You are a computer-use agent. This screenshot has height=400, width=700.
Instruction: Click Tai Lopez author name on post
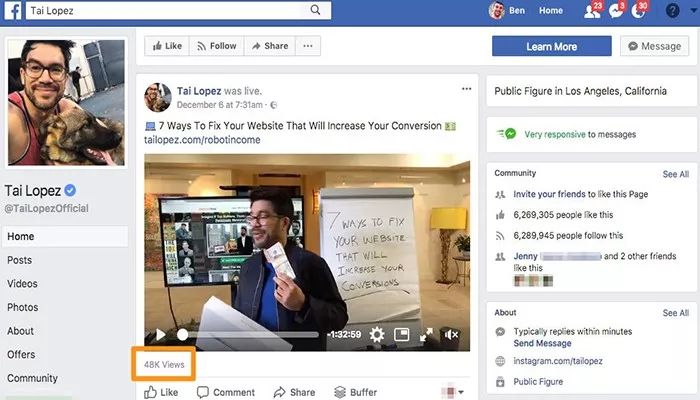(199, 91)
